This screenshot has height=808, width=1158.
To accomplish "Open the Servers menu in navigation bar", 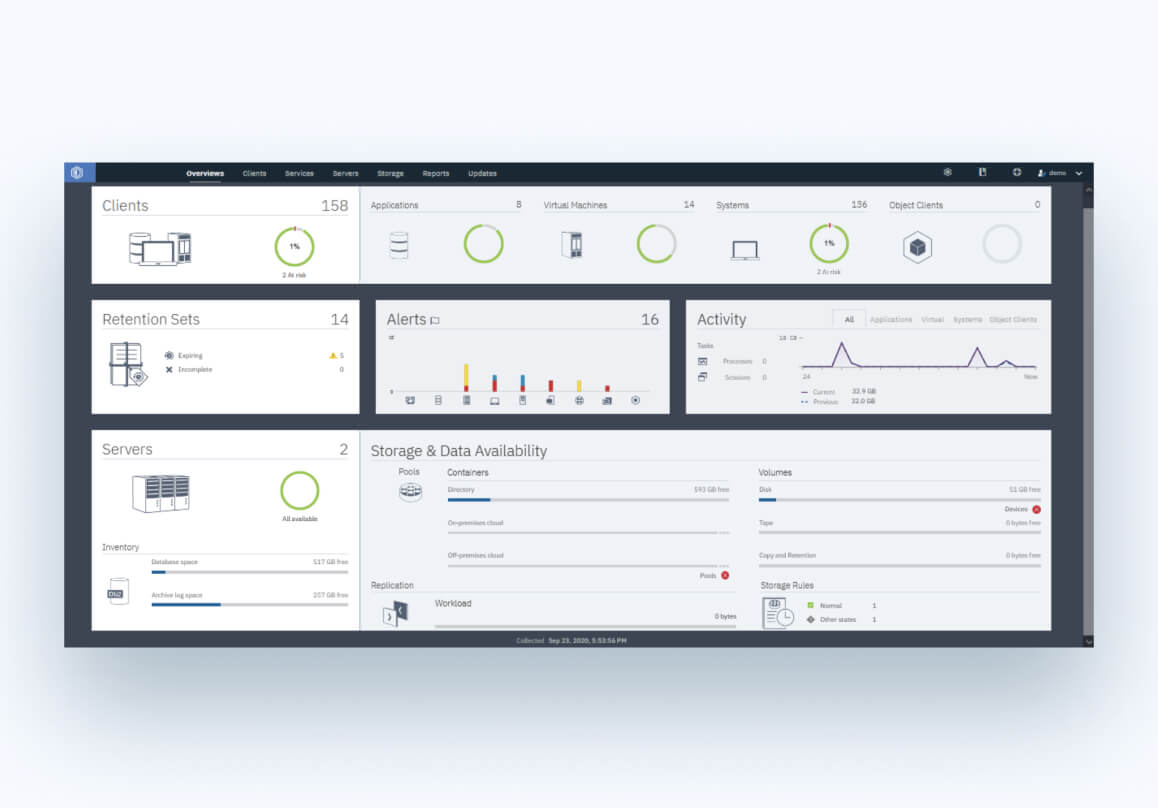I will [x=345, y=174].
